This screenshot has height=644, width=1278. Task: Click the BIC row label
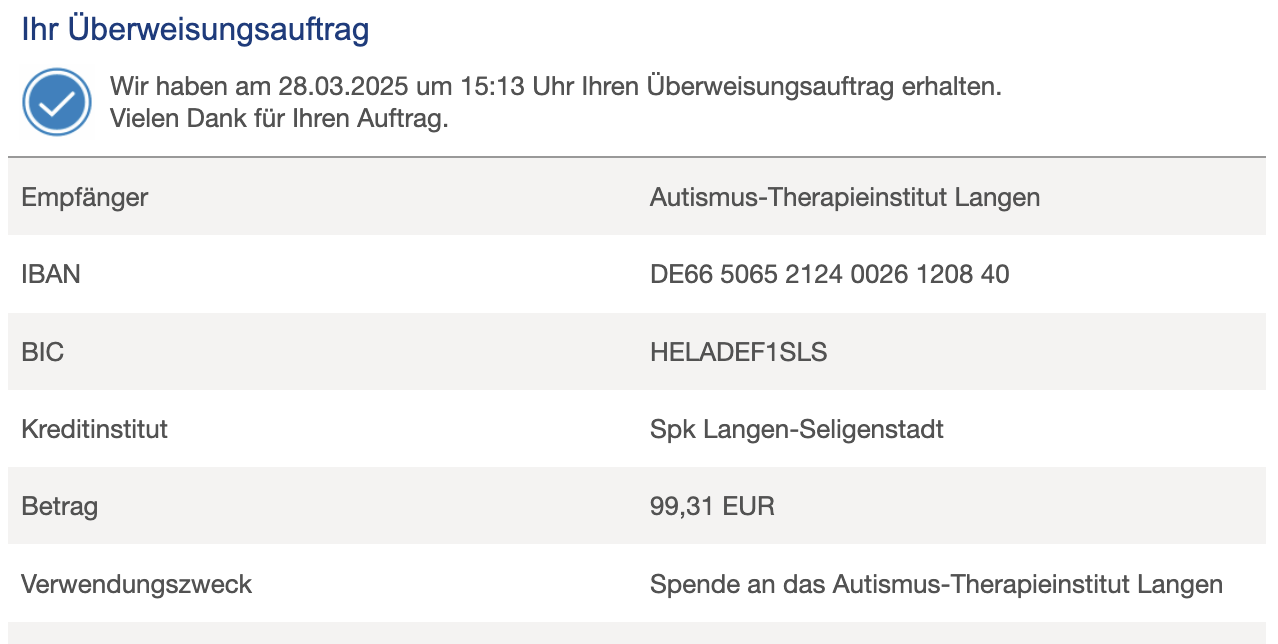click(x=42, y=352)
